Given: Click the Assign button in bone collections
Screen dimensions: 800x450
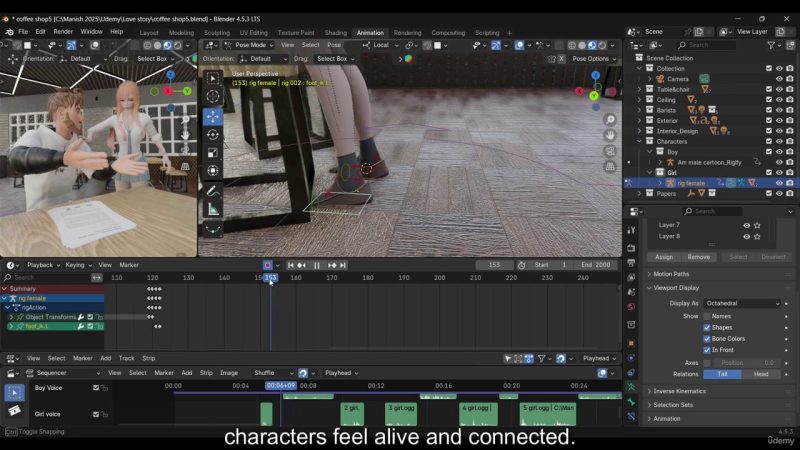Looking at the screenshot, I should (x=666, y=257).
